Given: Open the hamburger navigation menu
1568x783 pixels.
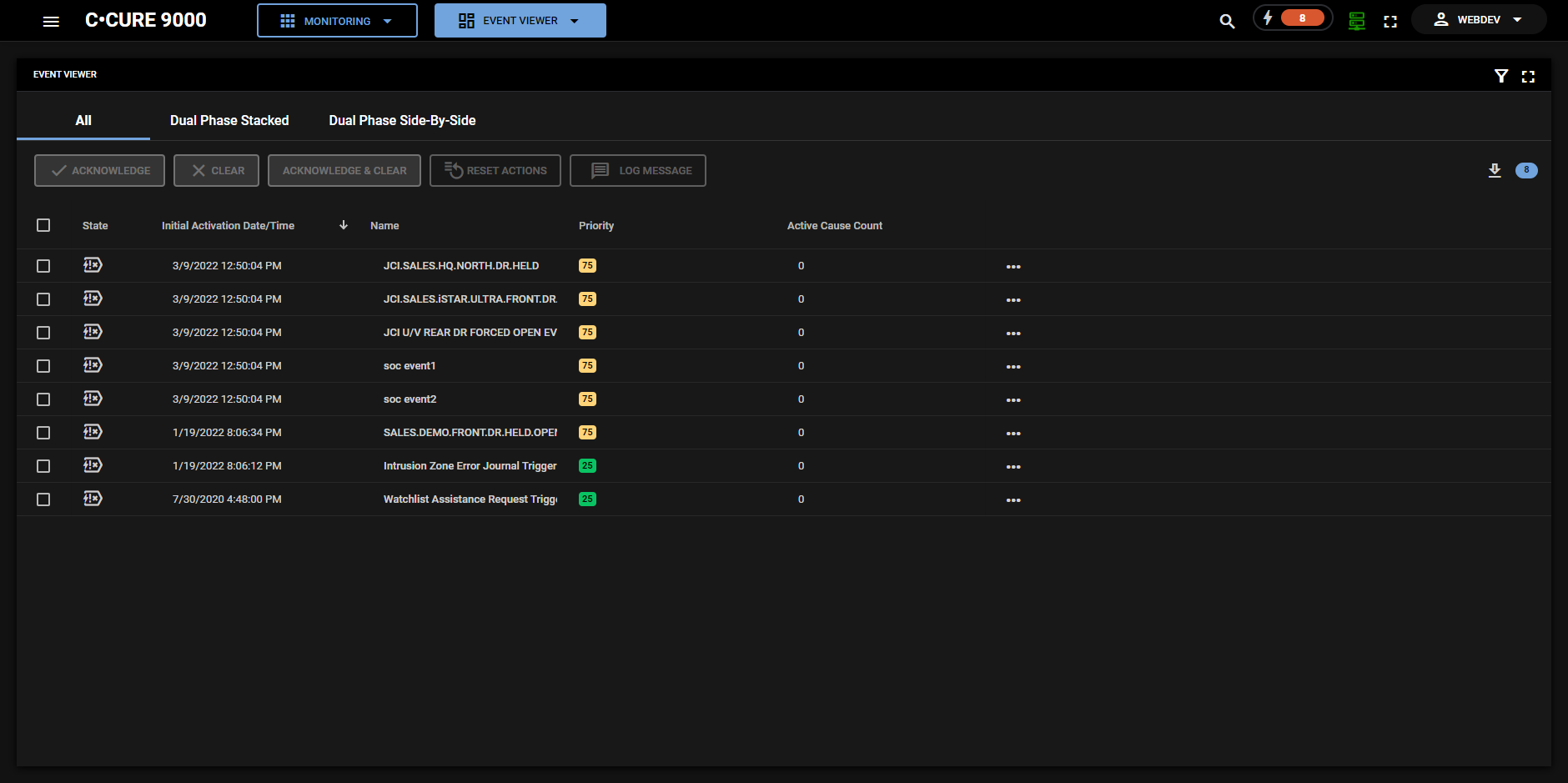Looking at the screenshot, I should pyautogui.click(x=51, y=21).
